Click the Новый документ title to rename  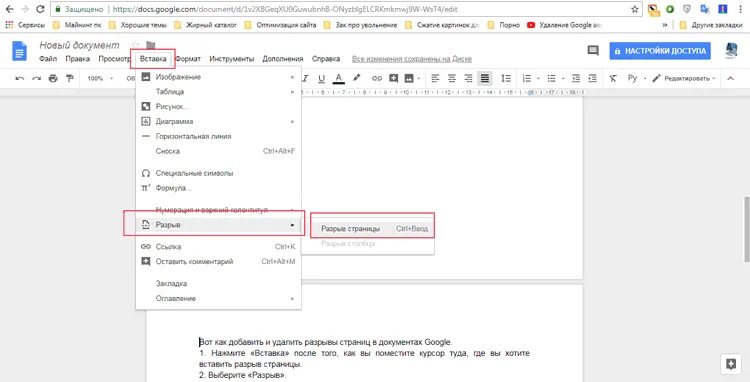(x=79, y=45)
